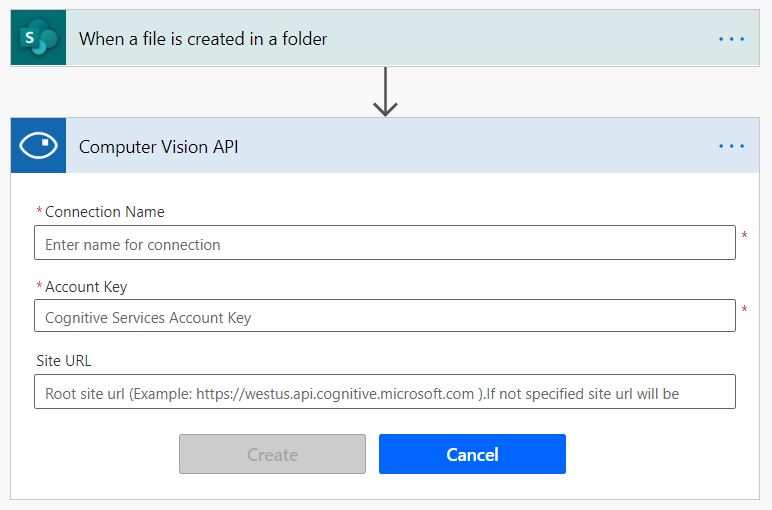Collapse the Computer Vision API step by its title
The height and width of the screenshot is (510, 772).
click(x=158, y=147)
